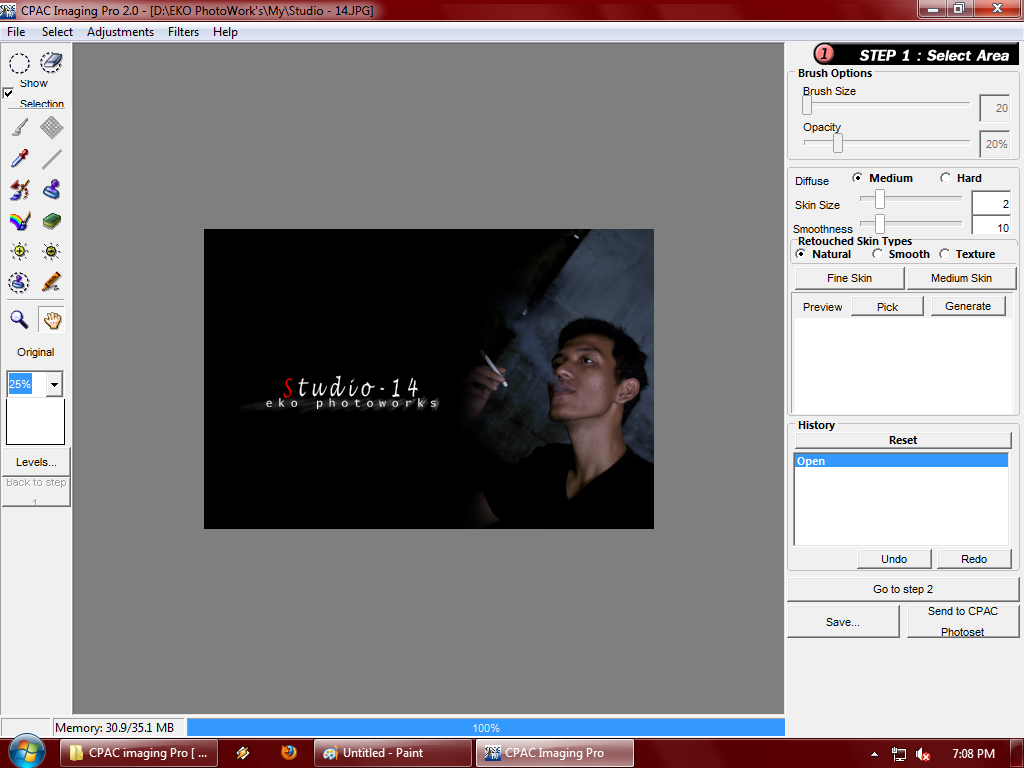This screenshot has width=1024, height=768.
Task: Select the Hard diffuse radio button
Action: (x=945, y=178)
